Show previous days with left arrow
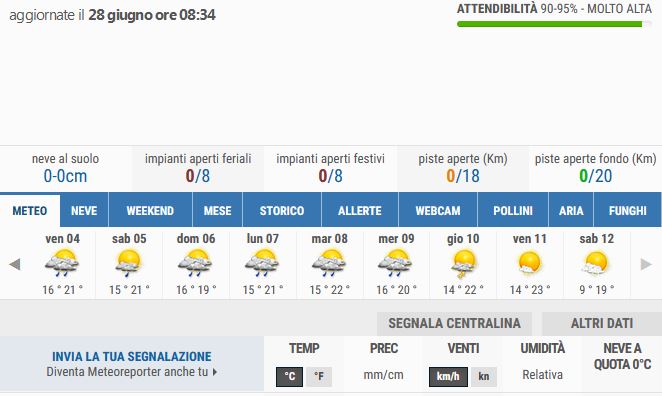662x396 pixels. tap(15, 264)
